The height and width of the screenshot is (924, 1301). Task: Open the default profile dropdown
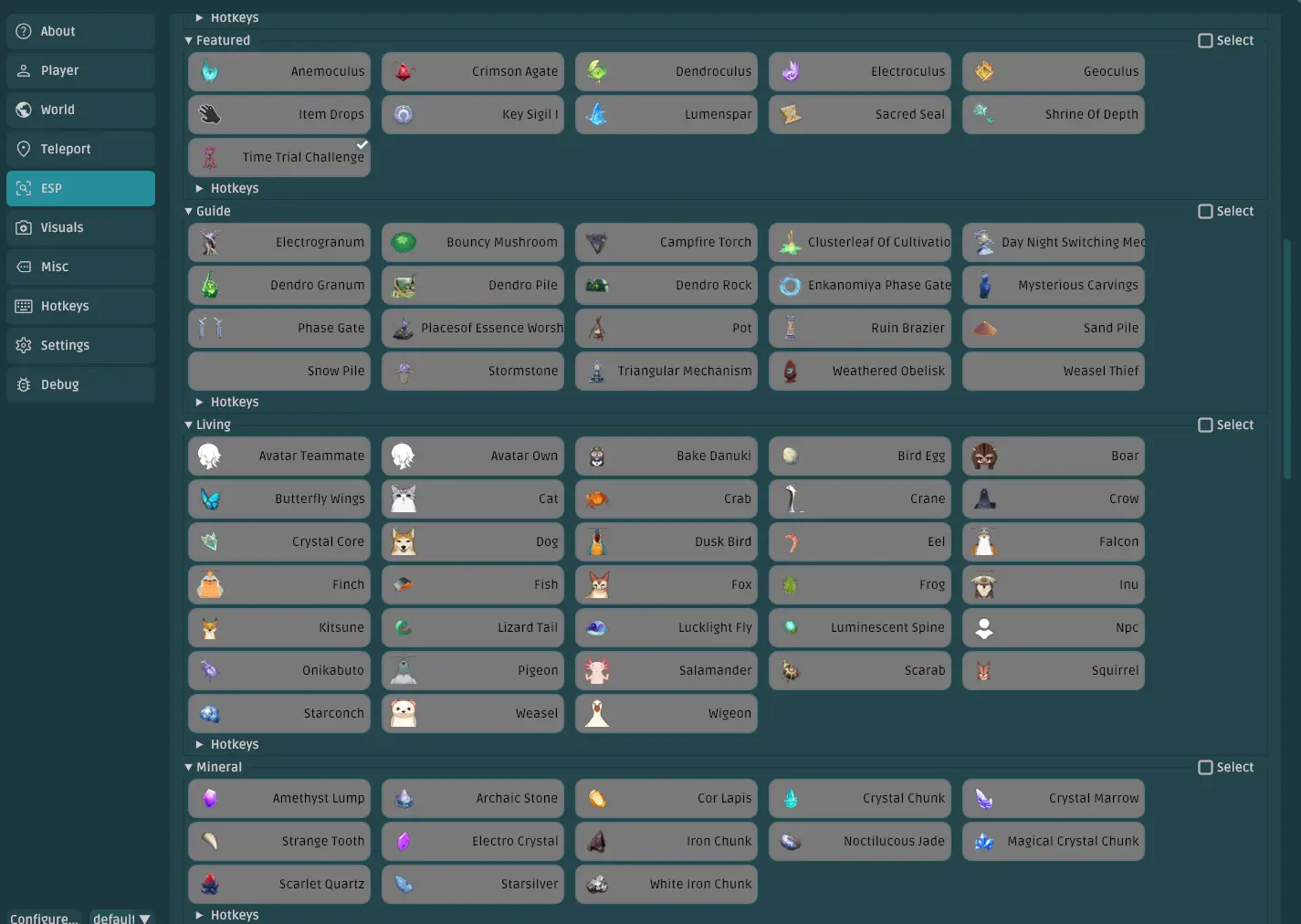tap(121, 918)
